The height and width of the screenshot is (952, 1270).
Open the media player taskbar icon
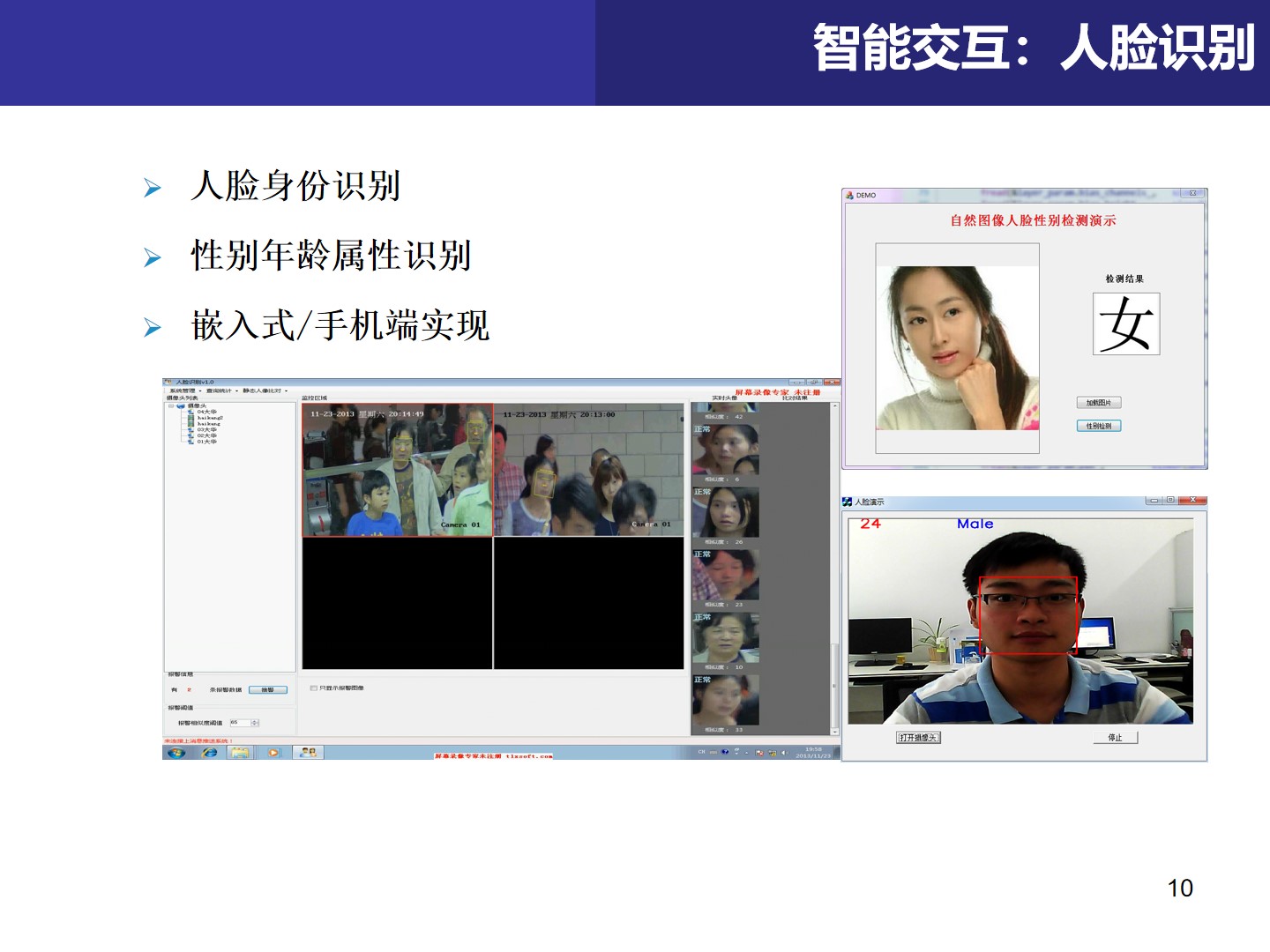point(273,753)
